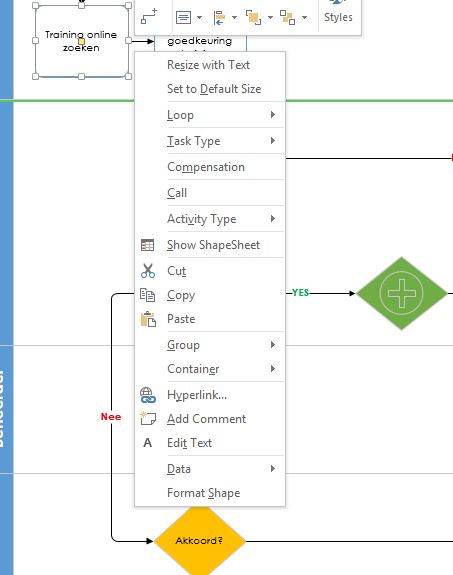The height and width of the screenshot is (575, 453).
Task: Expand the Loop submenu
Action: (x=210, y=115)
